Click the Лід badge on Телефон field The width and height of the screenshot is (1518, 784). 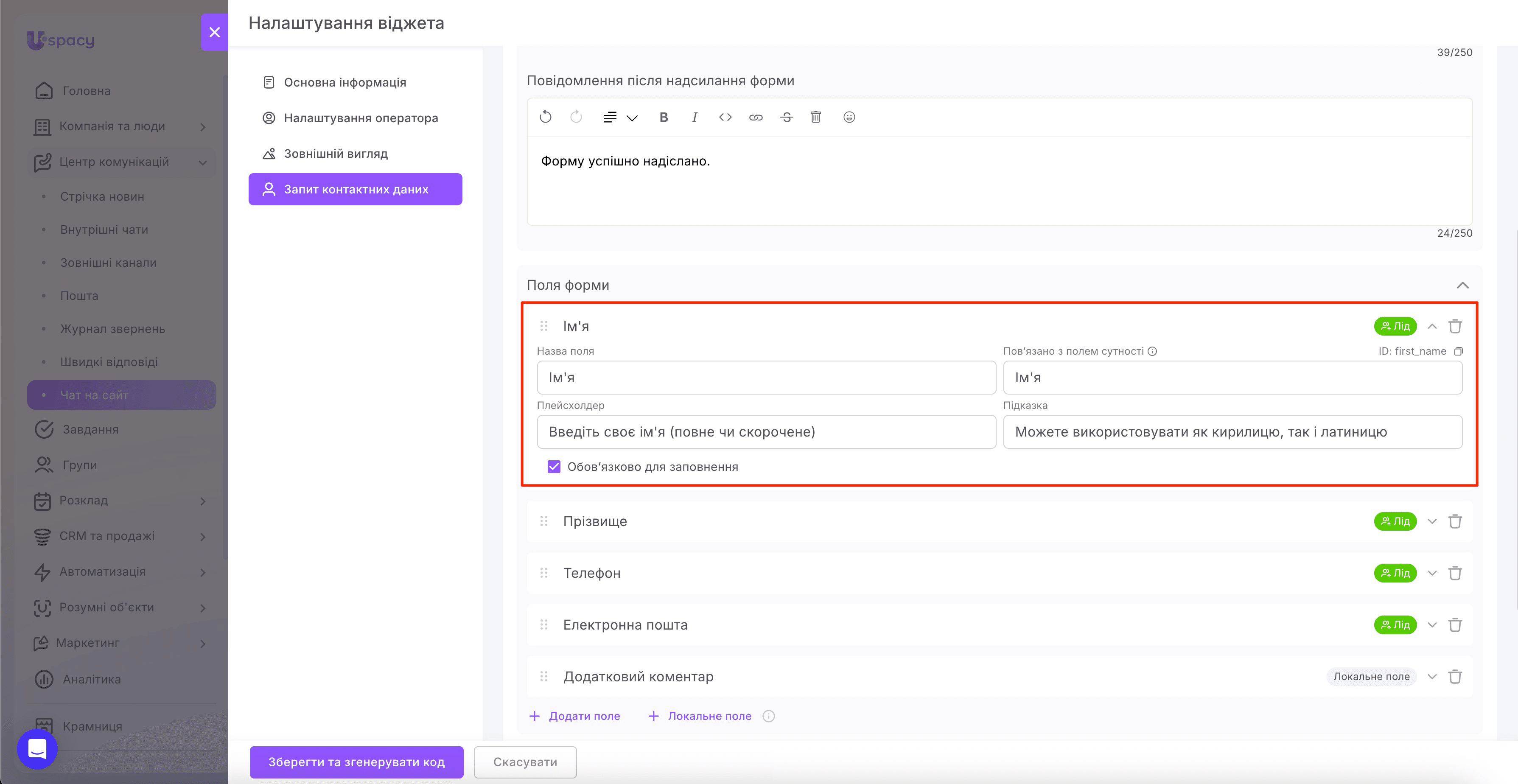[1395, 573]
